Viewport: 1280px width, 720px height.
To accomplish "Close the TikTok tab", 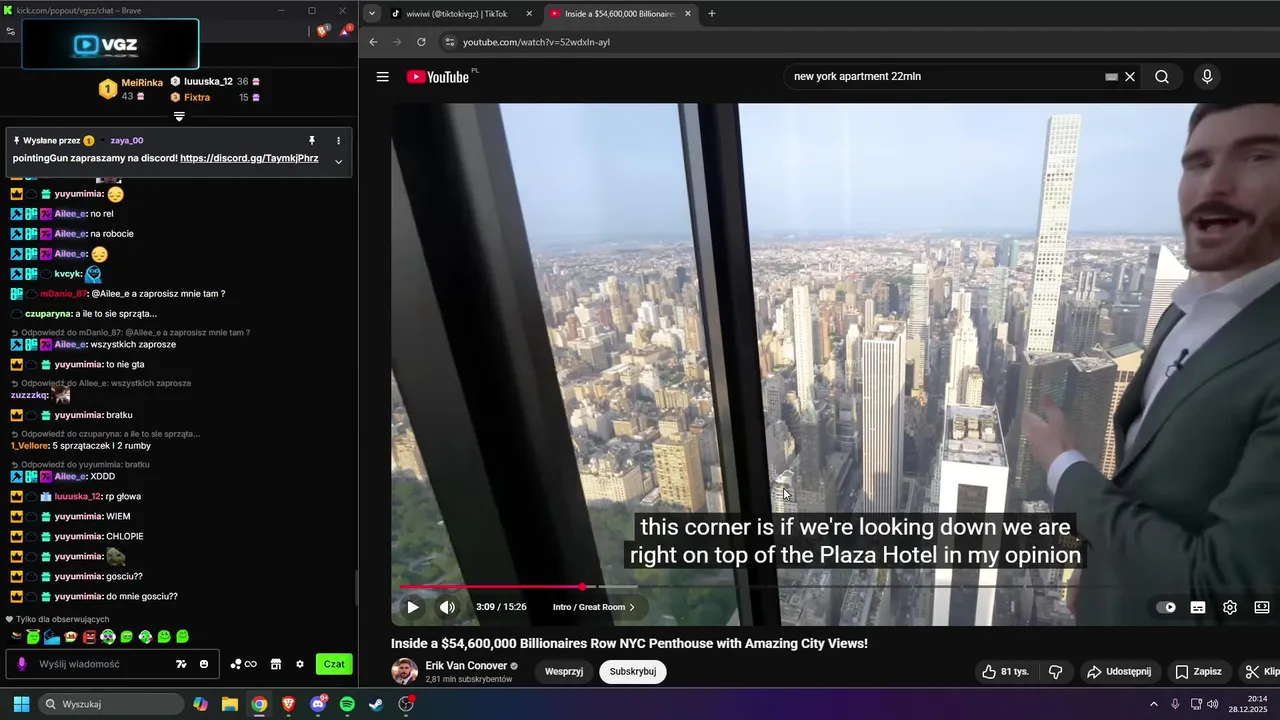I will point(529,14).
